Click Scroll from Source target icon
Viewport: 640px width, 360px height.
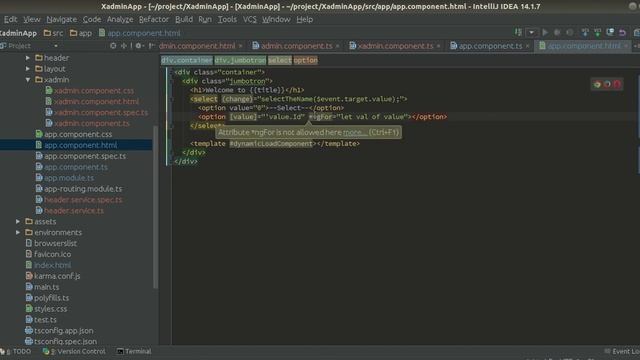pyautogui.click(x=113, y=46)
